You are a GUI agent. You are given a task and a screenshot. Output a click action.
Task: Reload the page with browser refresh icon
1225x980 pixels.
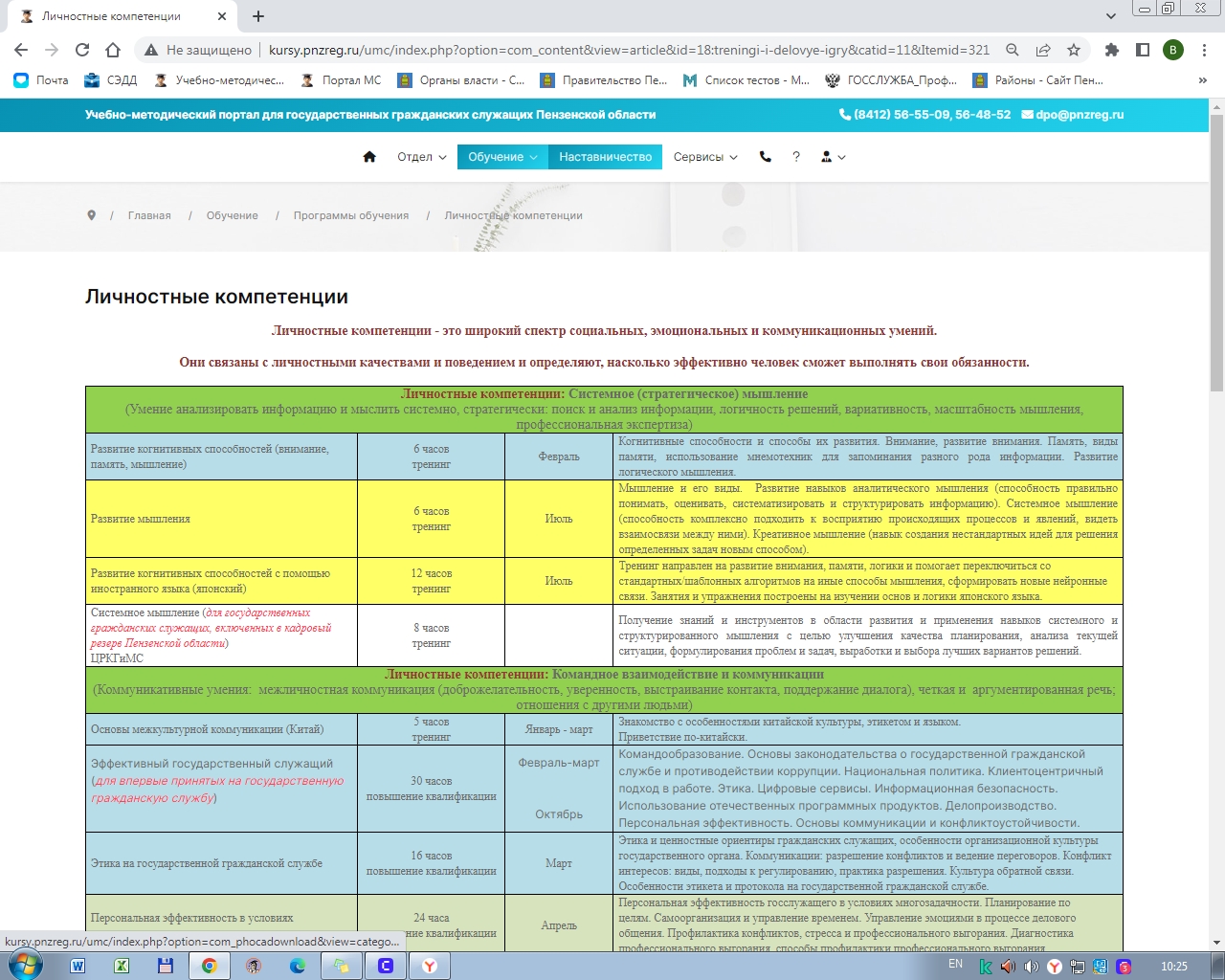(x=82, y=50)
